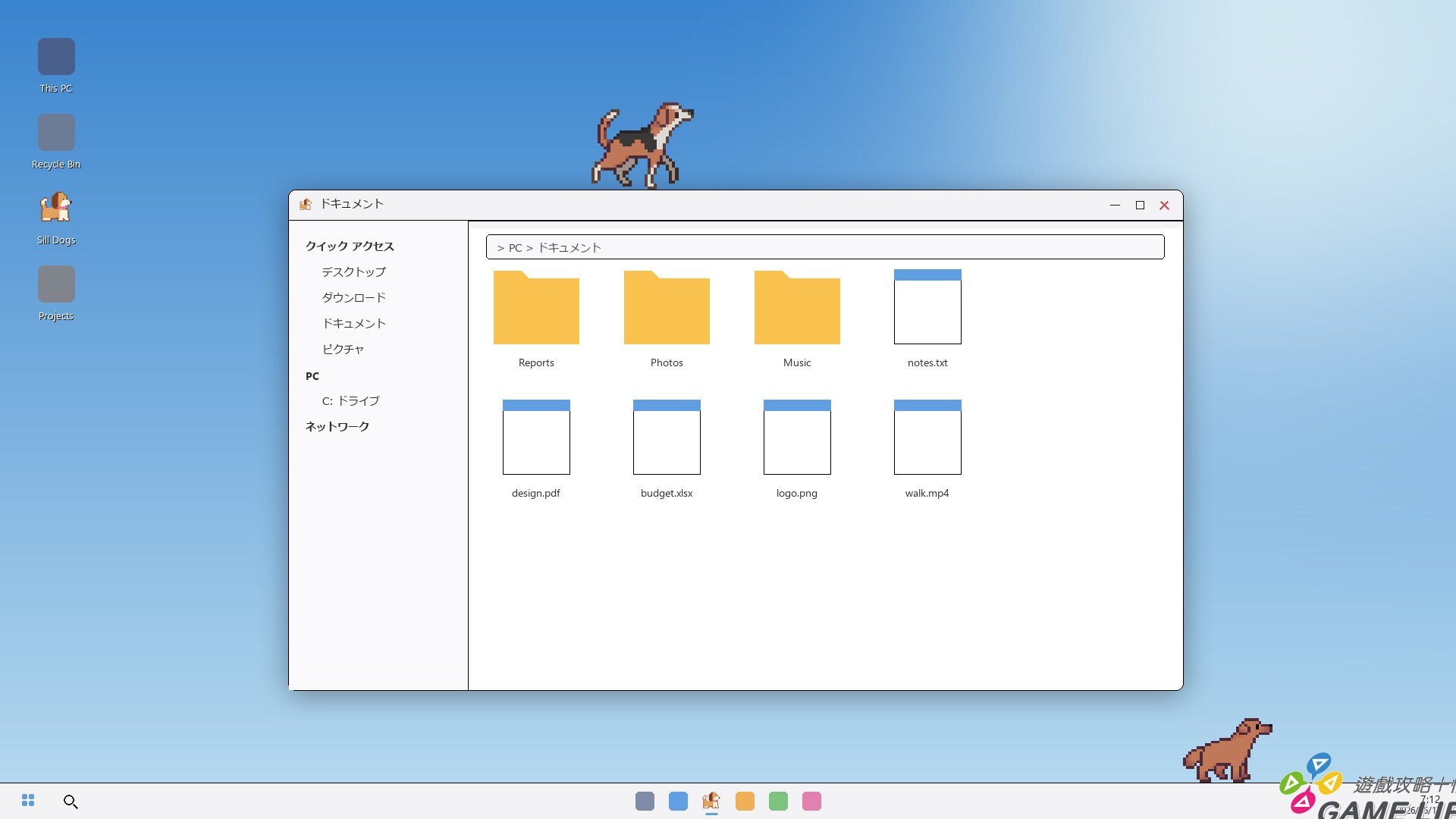Click the Music folder name label

pos(797,362)
